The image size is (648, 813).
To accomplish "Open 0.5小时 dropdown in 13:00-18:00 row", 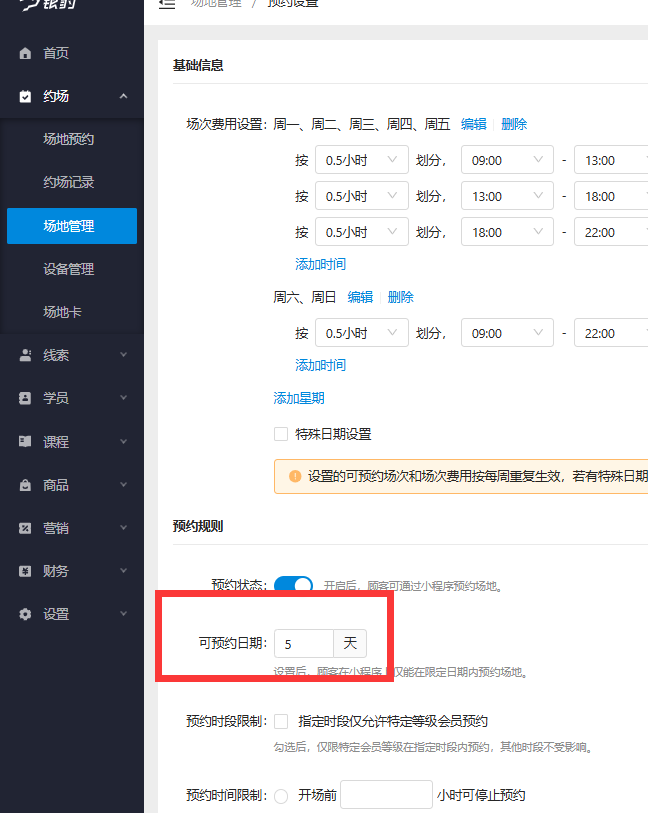I will (362, 196).
